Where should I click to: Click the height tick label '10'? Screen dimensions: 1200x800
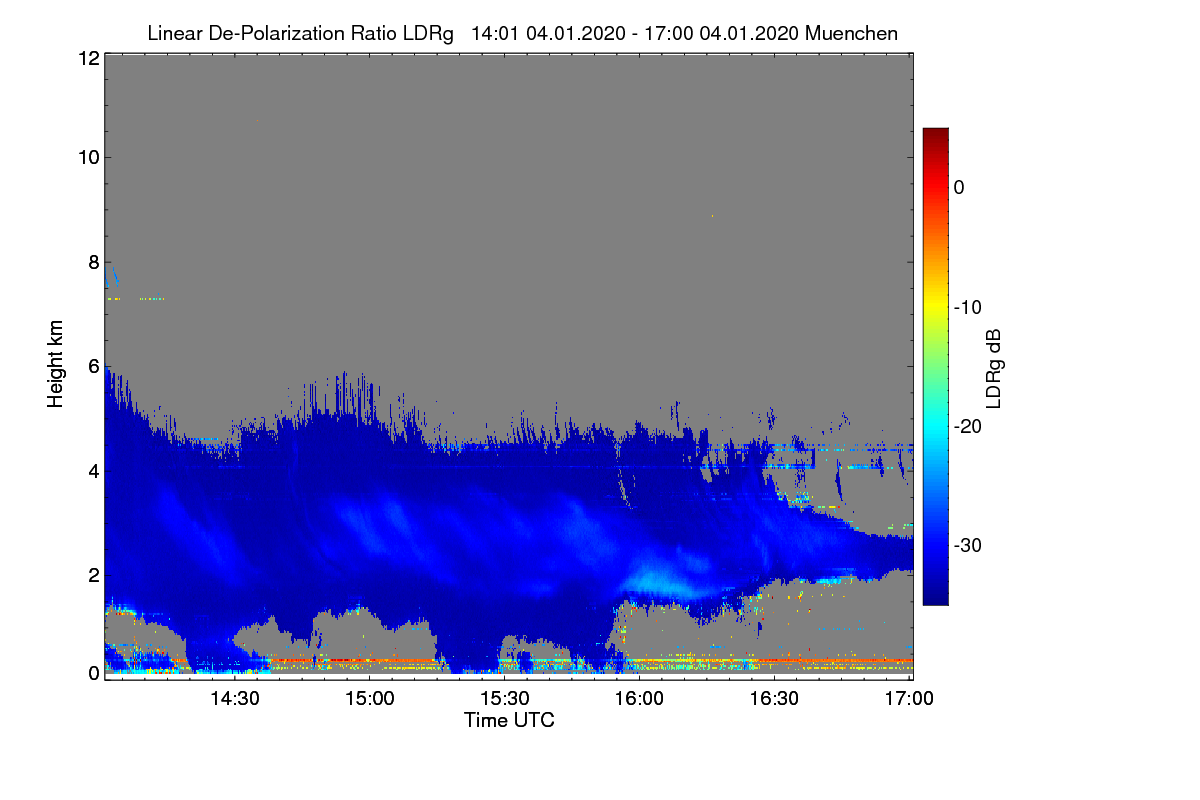87,157
